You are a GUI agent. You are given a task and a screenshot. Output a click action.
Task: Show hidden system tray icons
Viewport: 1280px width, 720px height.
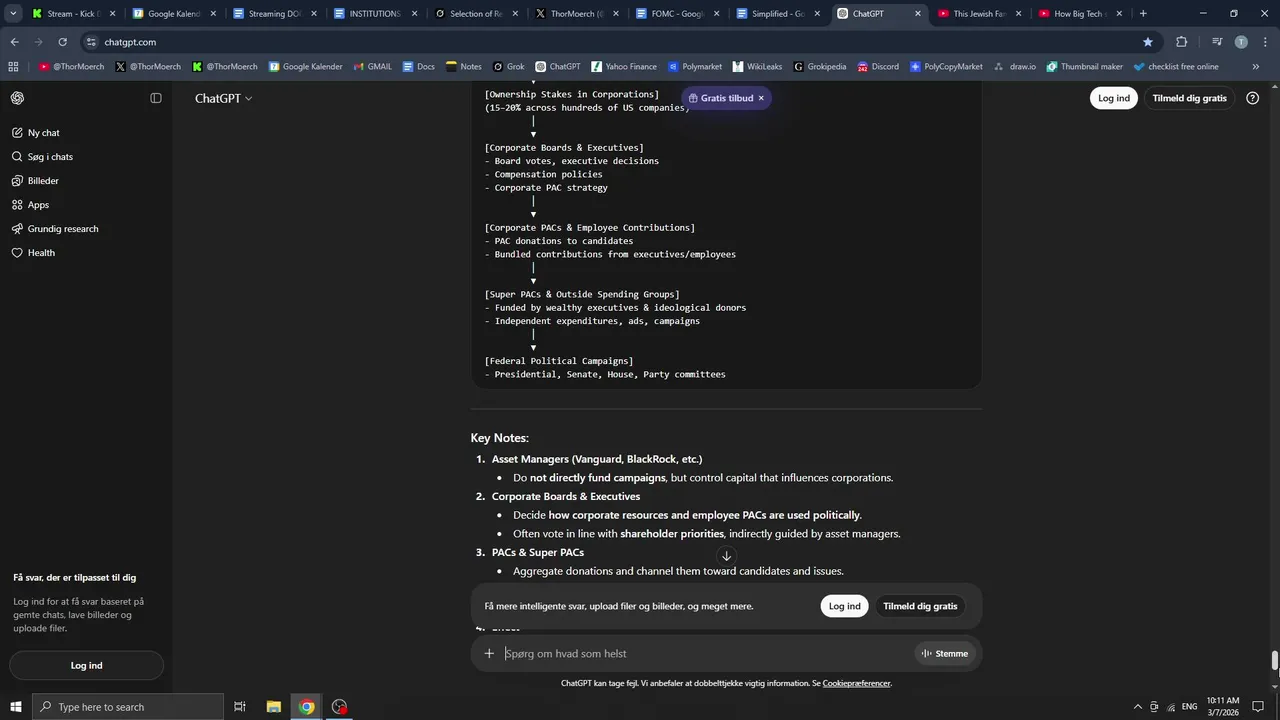[1137, 707]
